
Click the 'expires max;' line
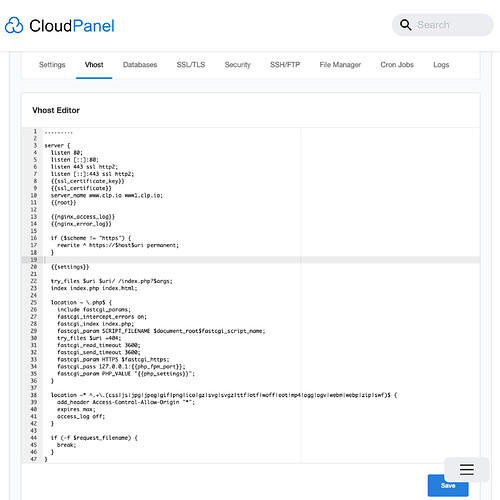(76, 409)
